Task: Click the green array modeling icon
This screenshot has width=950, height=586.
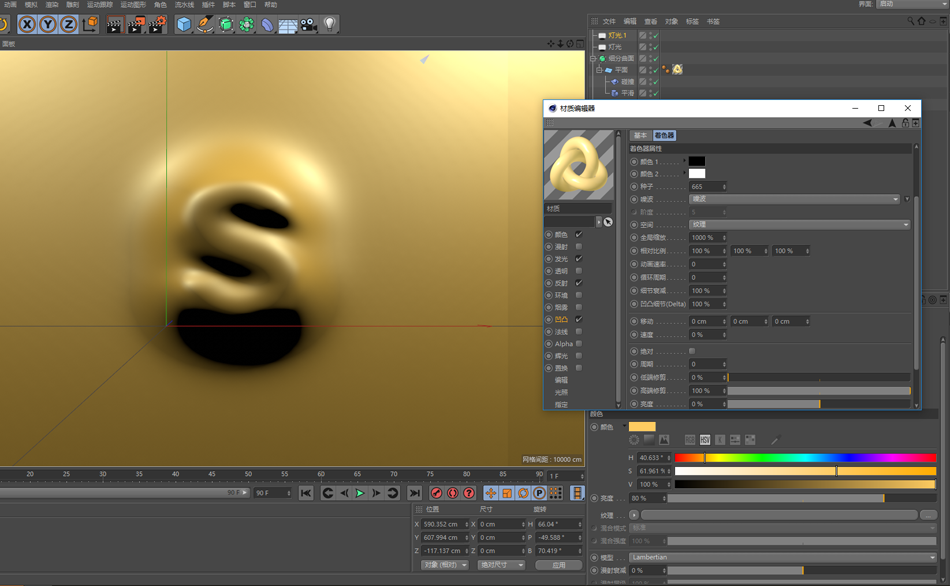Action: tap(247, 24)
